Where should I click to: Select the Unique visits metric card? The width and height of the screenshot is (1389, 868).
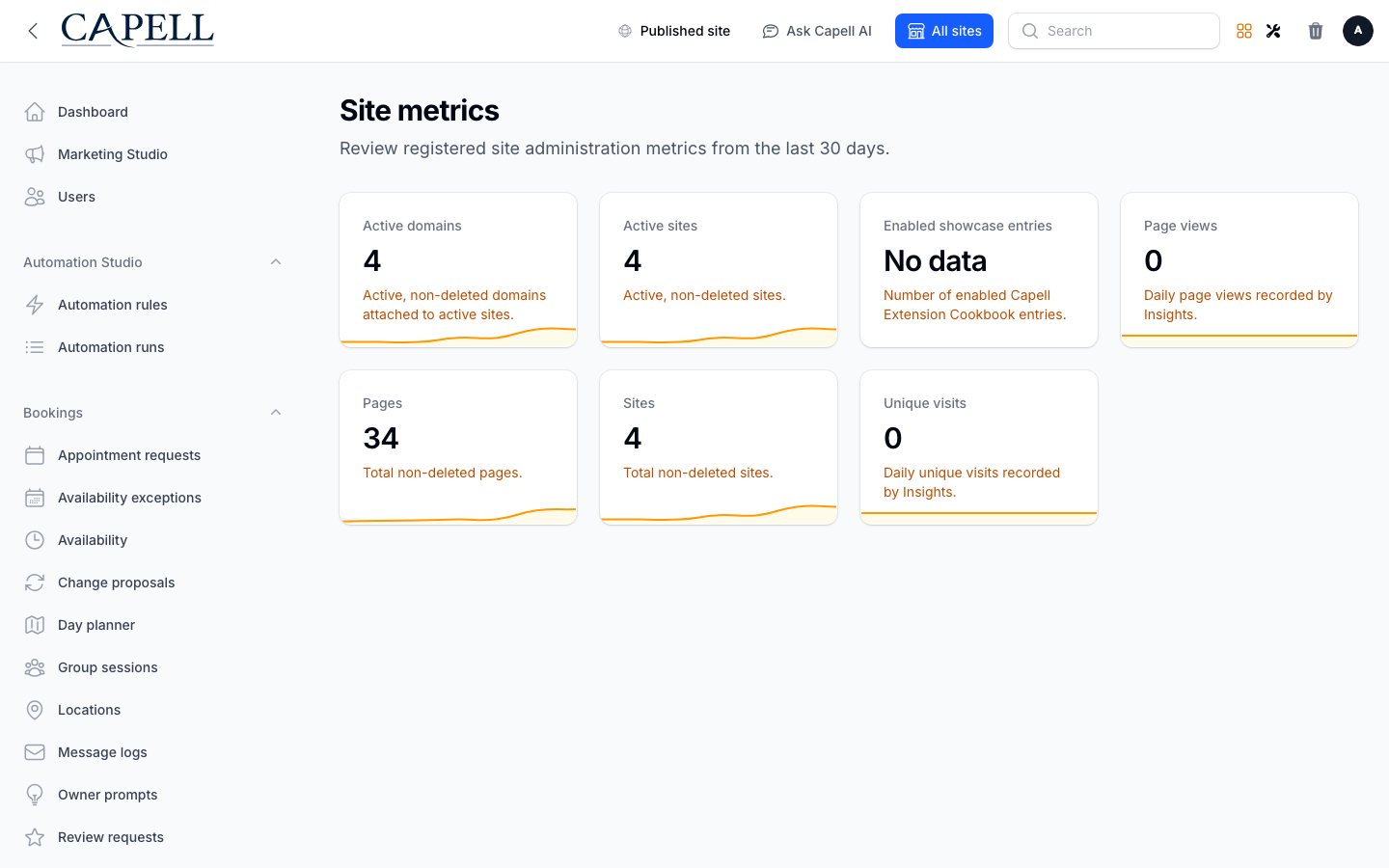979,448
